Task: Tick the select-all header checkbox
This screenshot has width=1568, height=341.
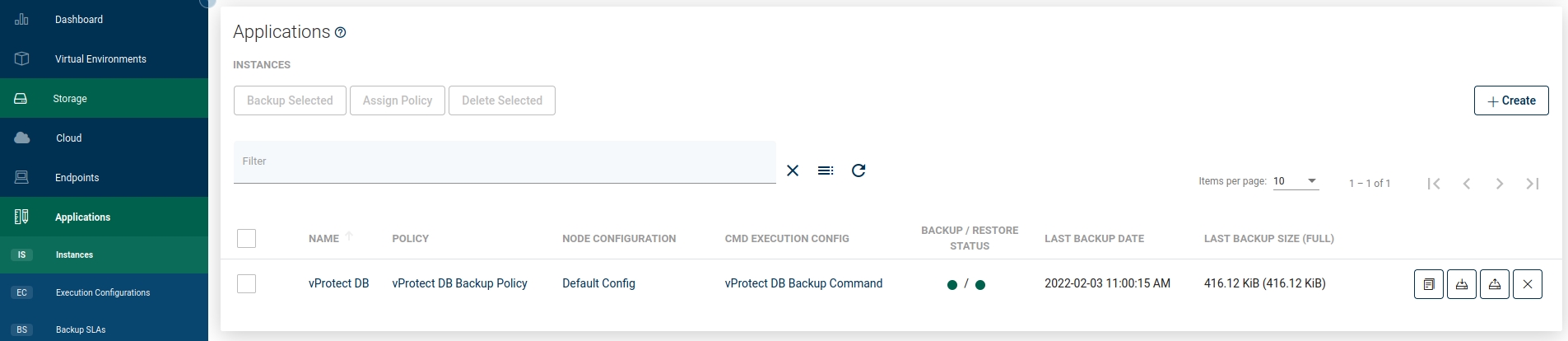Action: point(246,239)
